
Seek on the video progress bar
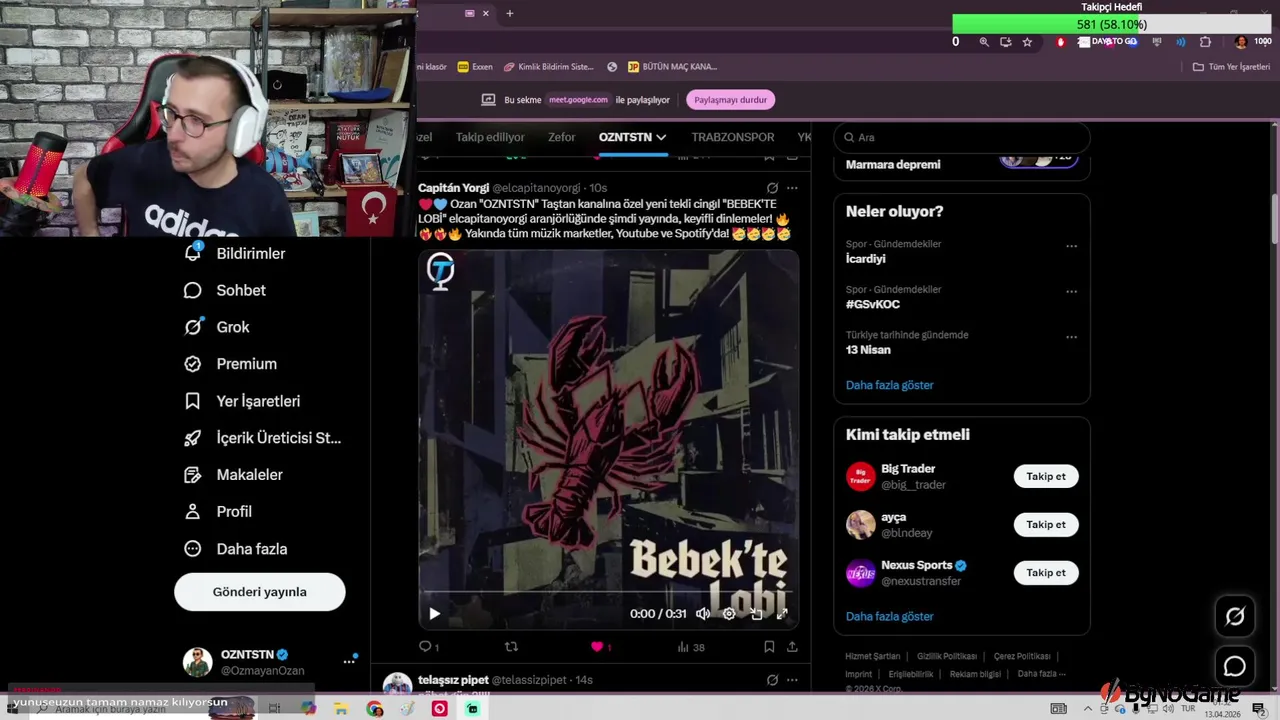pos(608,592)
